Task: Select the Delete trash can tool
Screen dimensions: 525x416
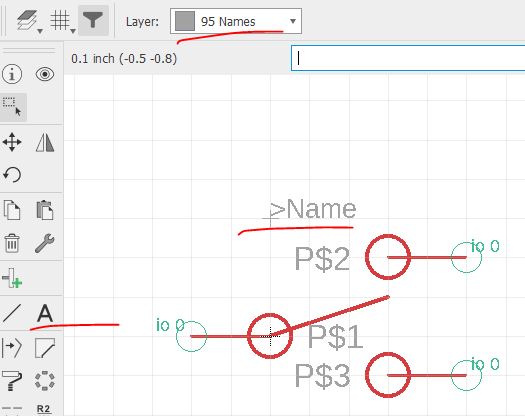Action: click(12, 243)
